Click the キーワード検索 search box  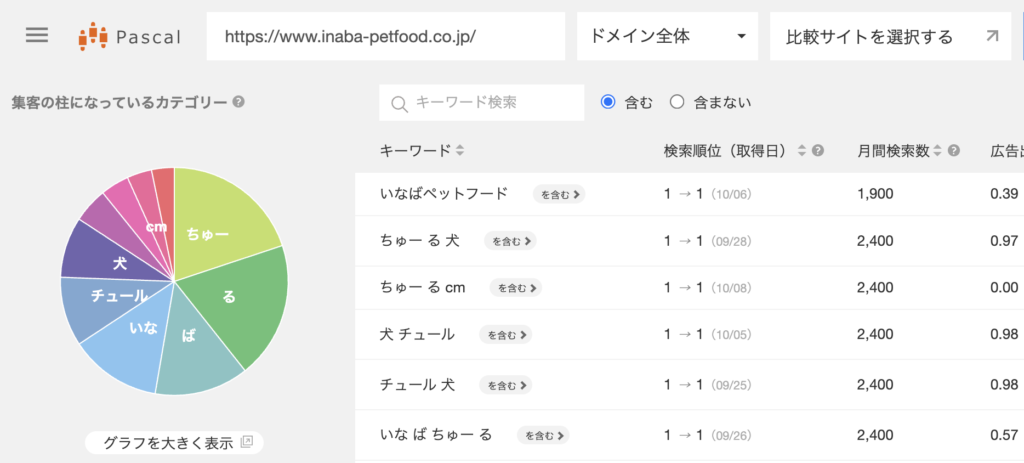(x=481, y=103)
